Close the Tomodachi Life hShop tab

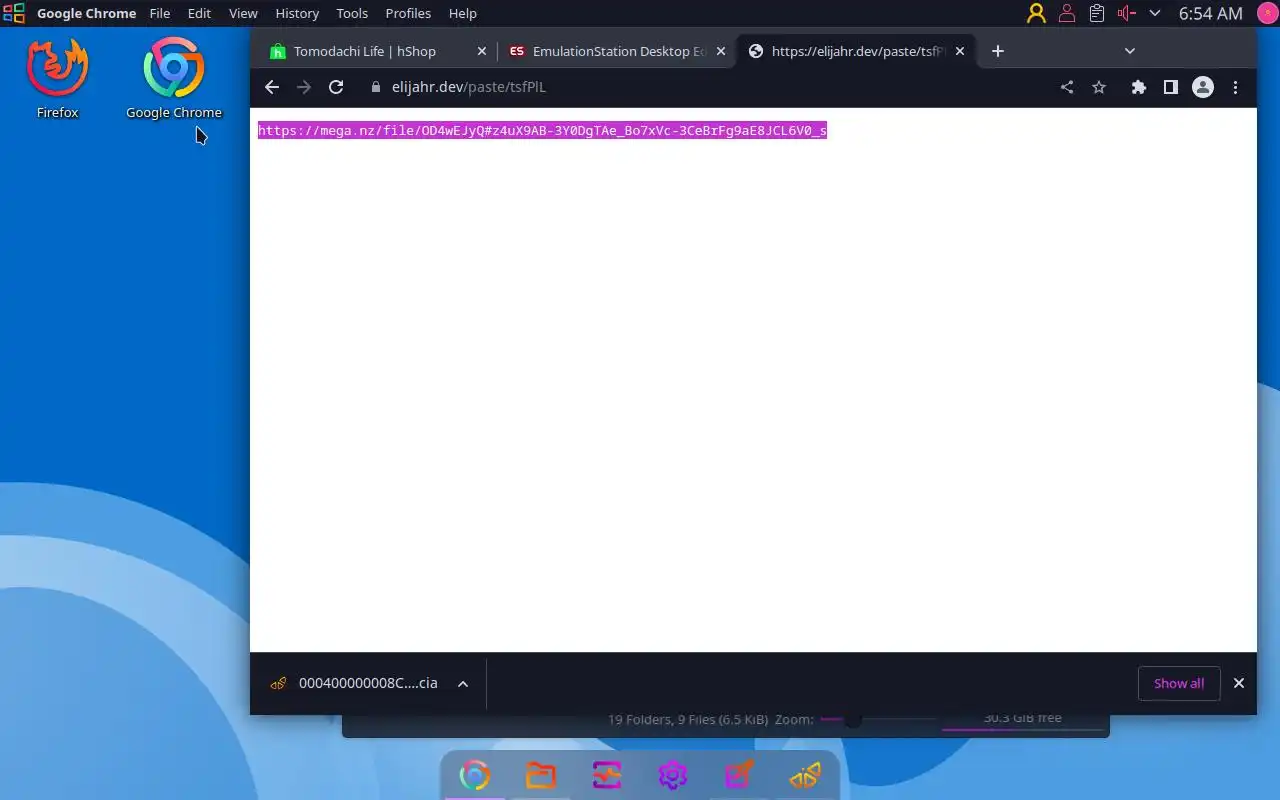coord(482,51)
